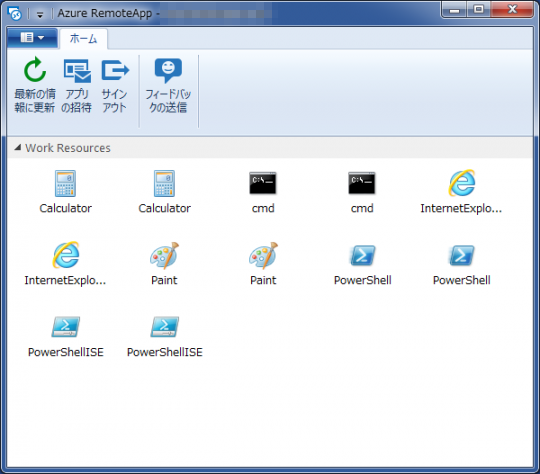Screen dimensions: 540x474
Task: Maximize the Azure RemoteApp window
Action: click(479, 9)
